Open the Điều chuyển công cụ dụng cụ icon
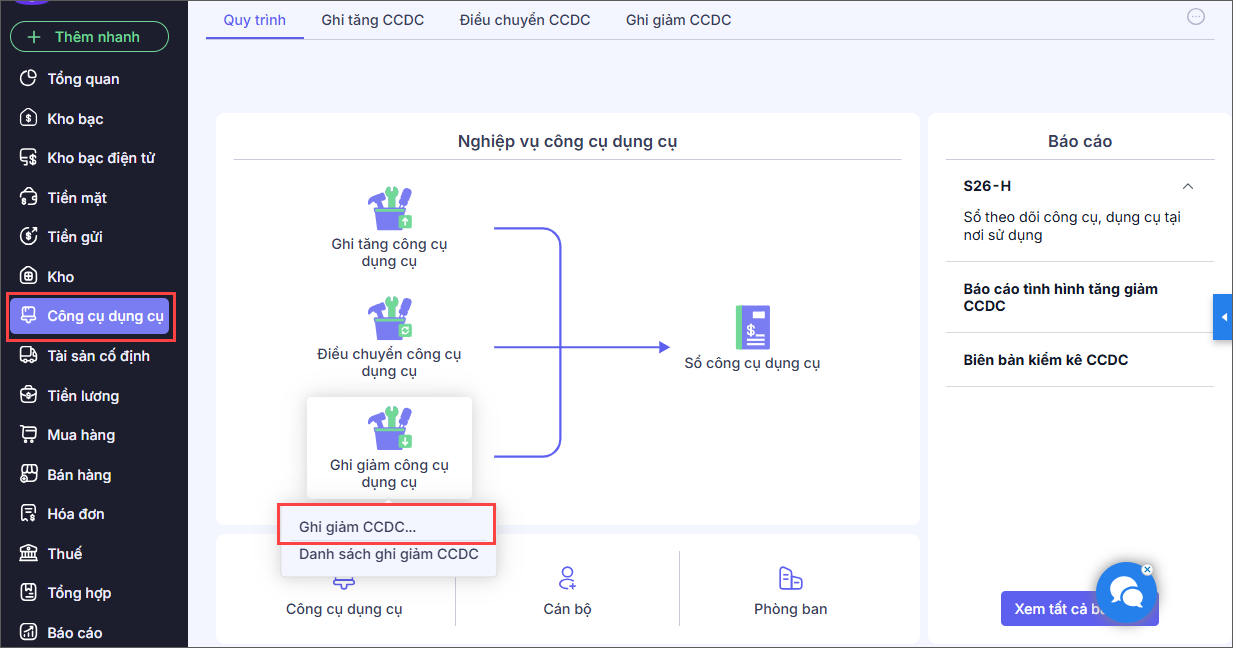The height and width of the screenshot is (648, 1233). tap(389, 319)
